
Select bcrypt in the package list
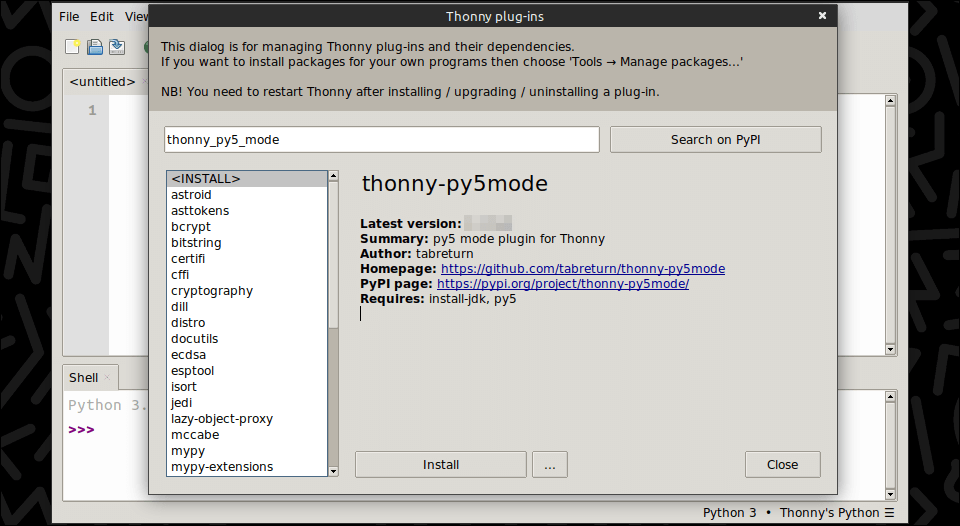click(247, 227)
